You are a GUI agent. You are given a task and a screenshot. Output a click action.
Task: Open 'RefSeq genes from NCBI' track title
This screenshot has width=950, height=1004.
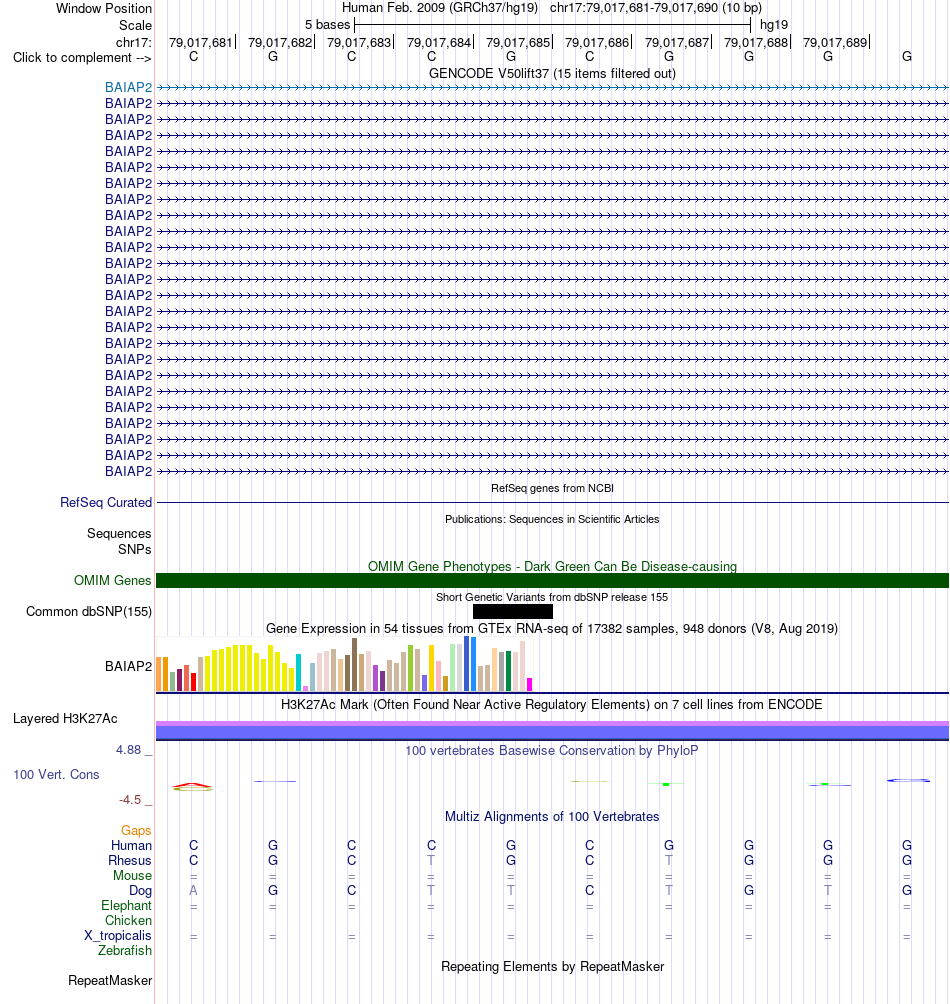pyautogui.click(x=552, y=489)
